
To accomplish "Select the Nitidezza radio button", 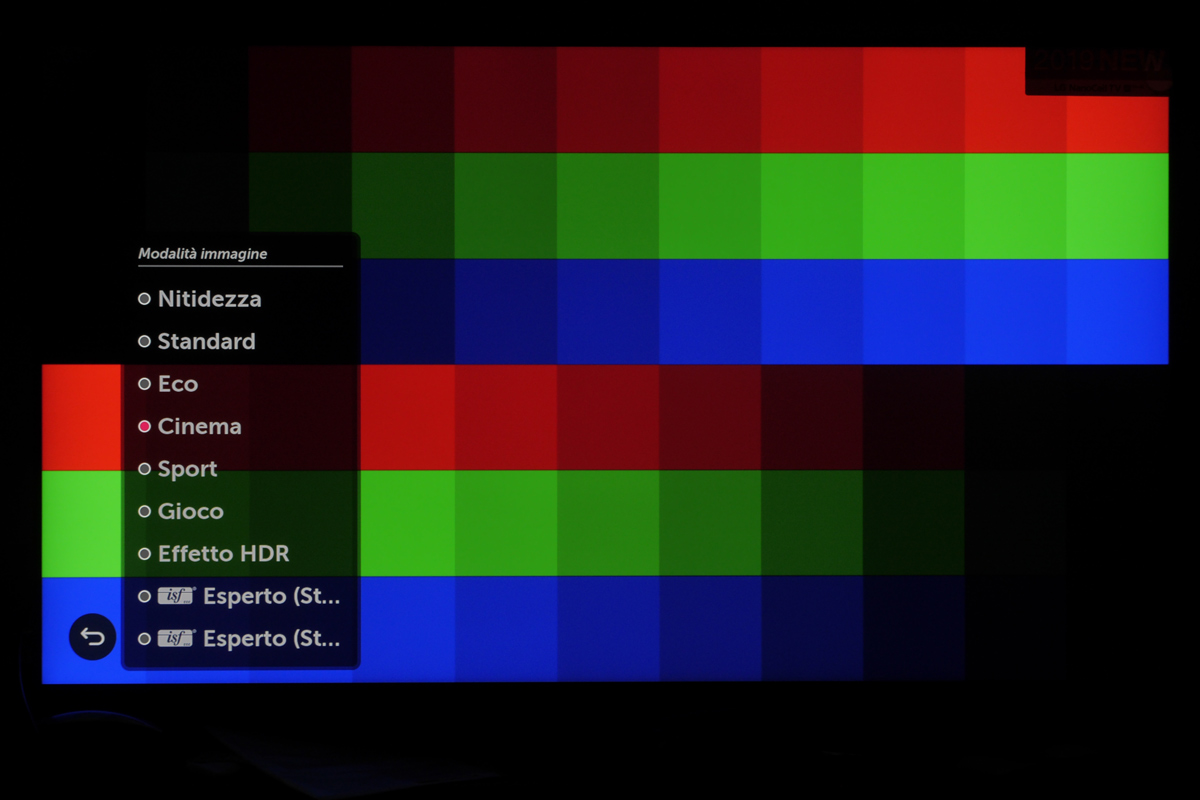I will tap(145, 299).
